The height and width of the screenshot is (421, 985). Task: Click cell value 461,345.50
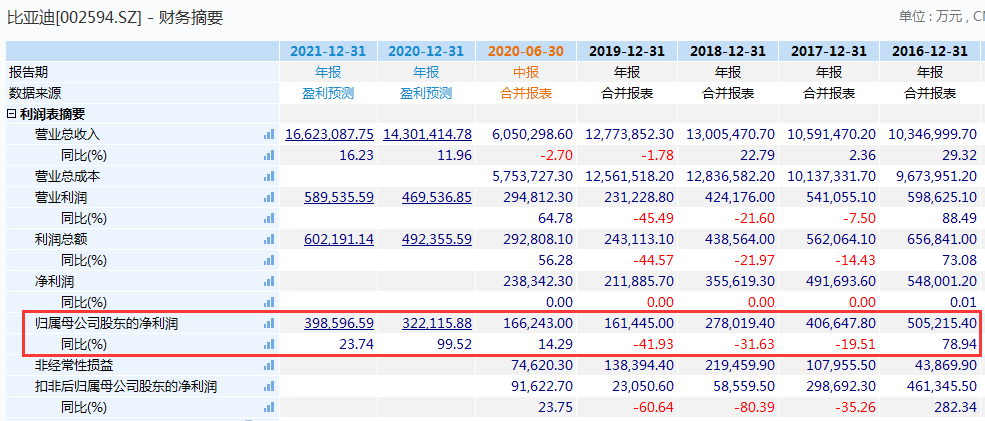pos(942,386)
